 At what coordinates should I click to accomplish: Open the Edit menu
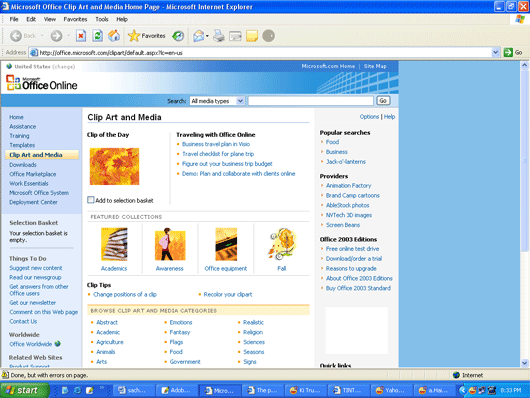point(31,19)
